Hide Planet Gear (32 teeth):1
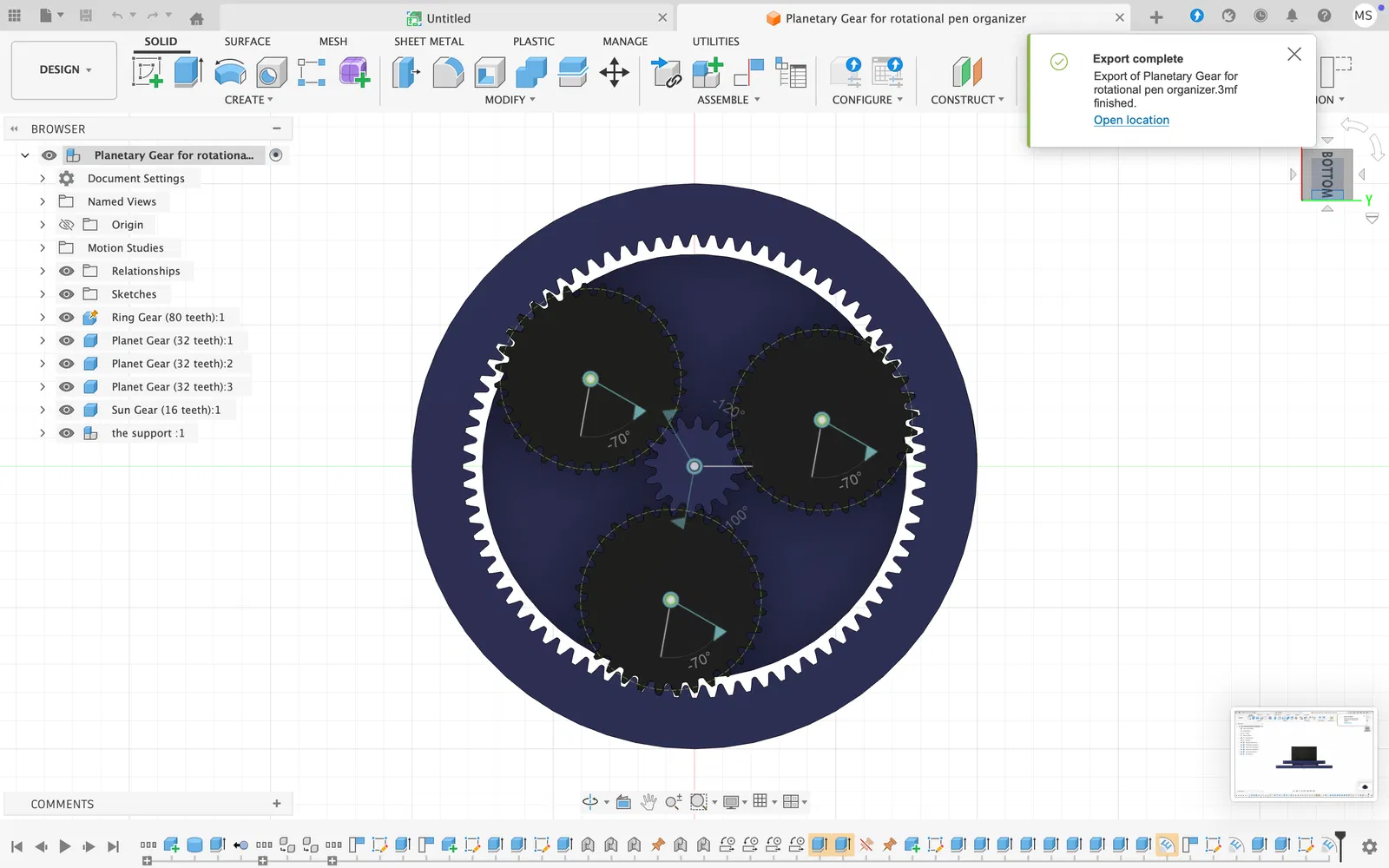The image size is (1389, 868). click(66, 341)
